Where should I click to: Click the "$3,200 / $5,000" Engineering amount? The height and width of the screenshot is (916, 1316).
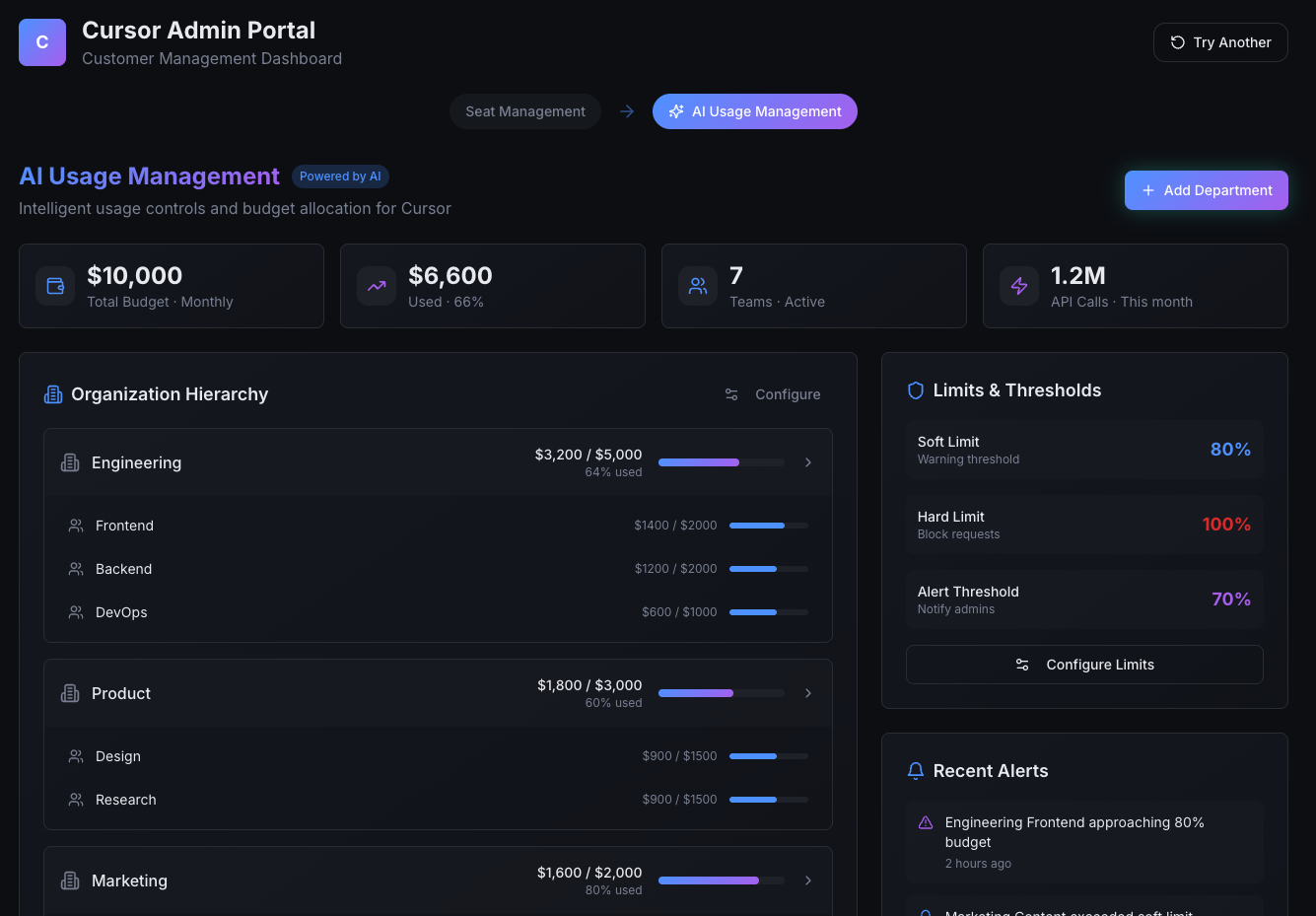pyautogui.click(x=589, y=455)
